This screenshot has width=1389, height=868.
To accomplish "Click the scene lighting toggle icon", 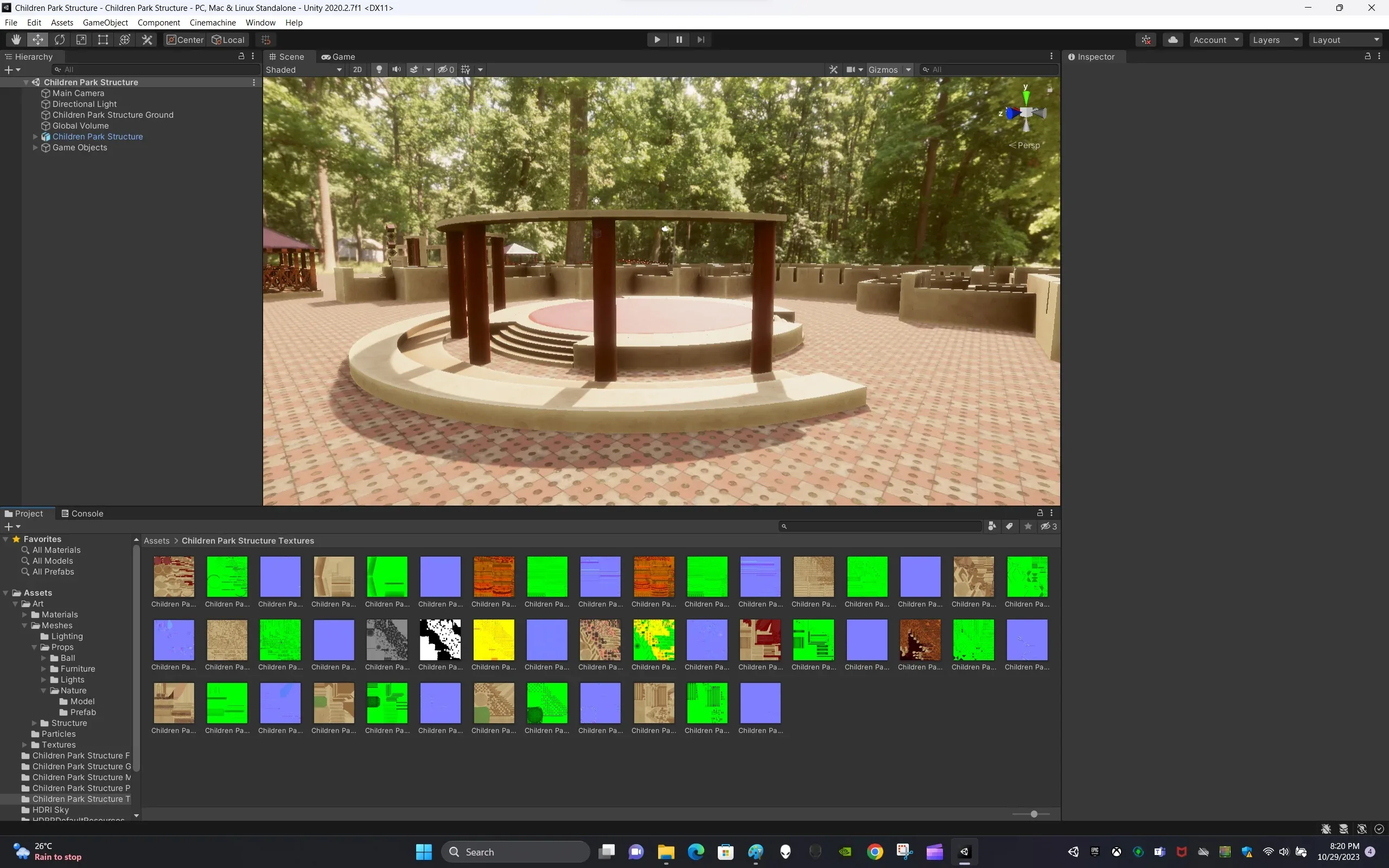I will [x=379, y=69].
